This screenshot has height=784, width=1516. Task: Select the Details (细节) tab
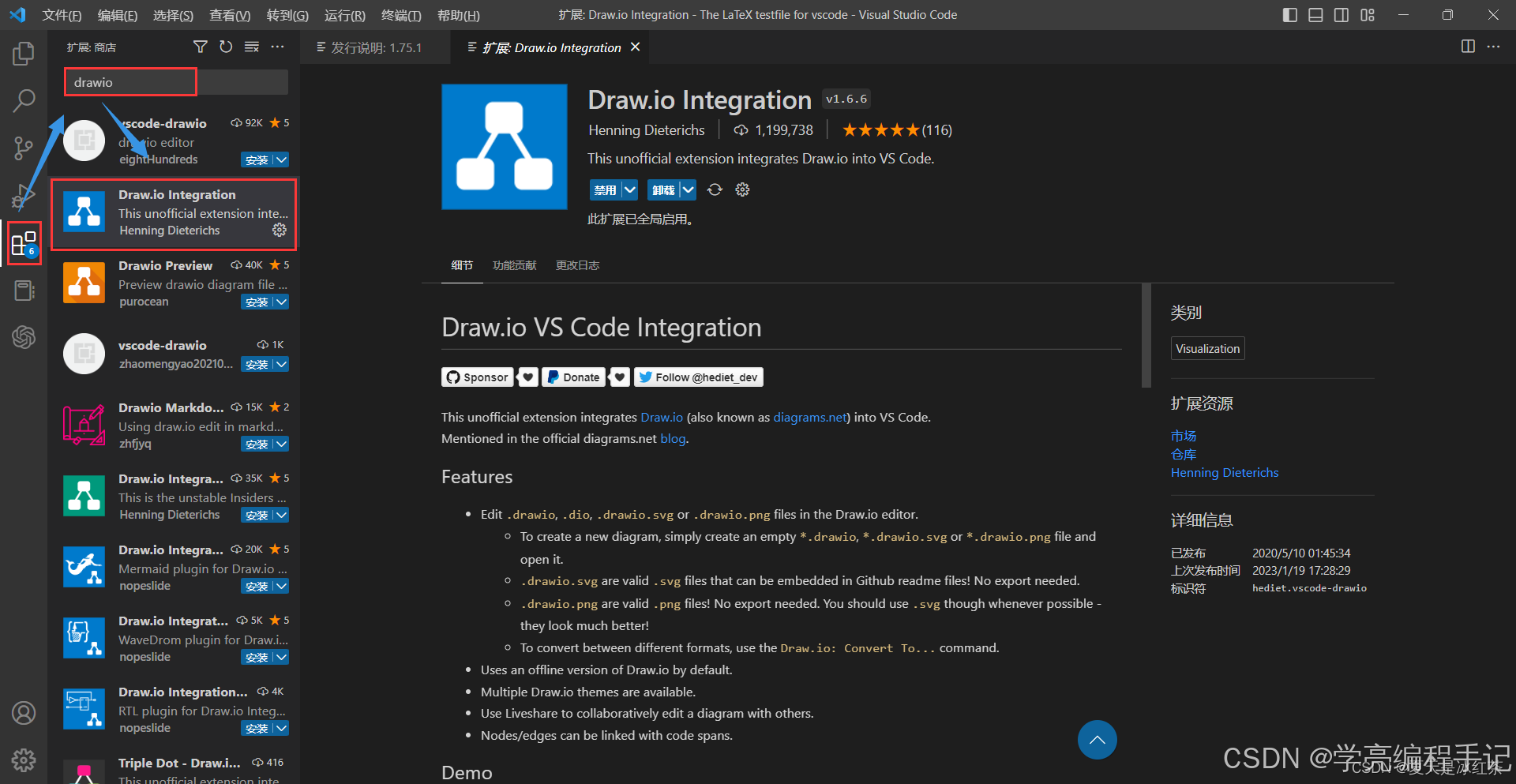point(462,265)
